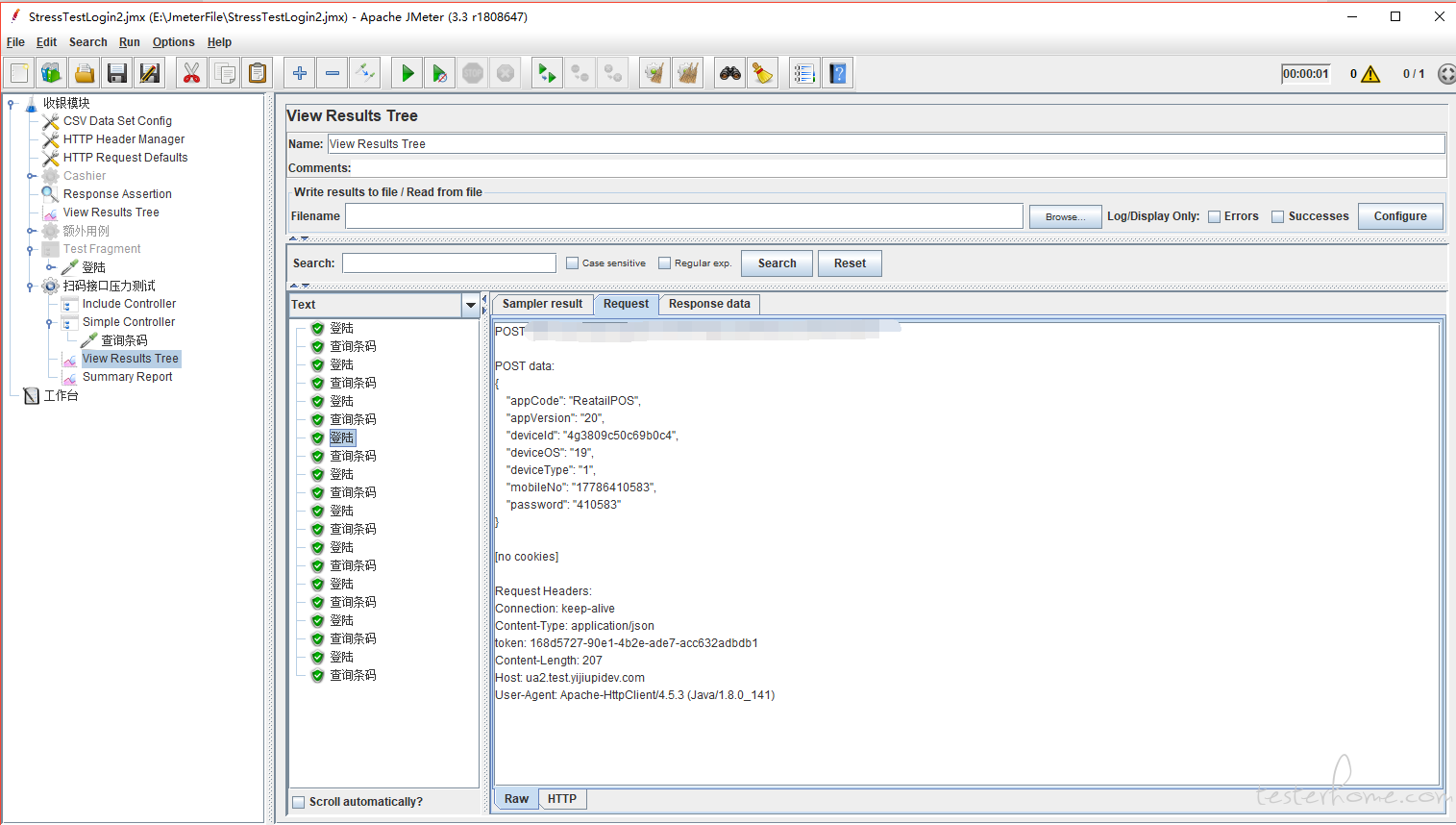Enable Regular exp. checkbox

pos(664,262)
